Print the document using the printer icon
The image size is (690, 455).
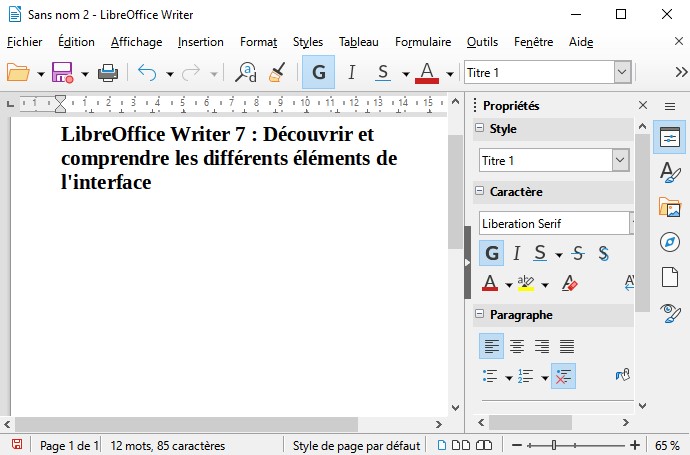[108, 73]
